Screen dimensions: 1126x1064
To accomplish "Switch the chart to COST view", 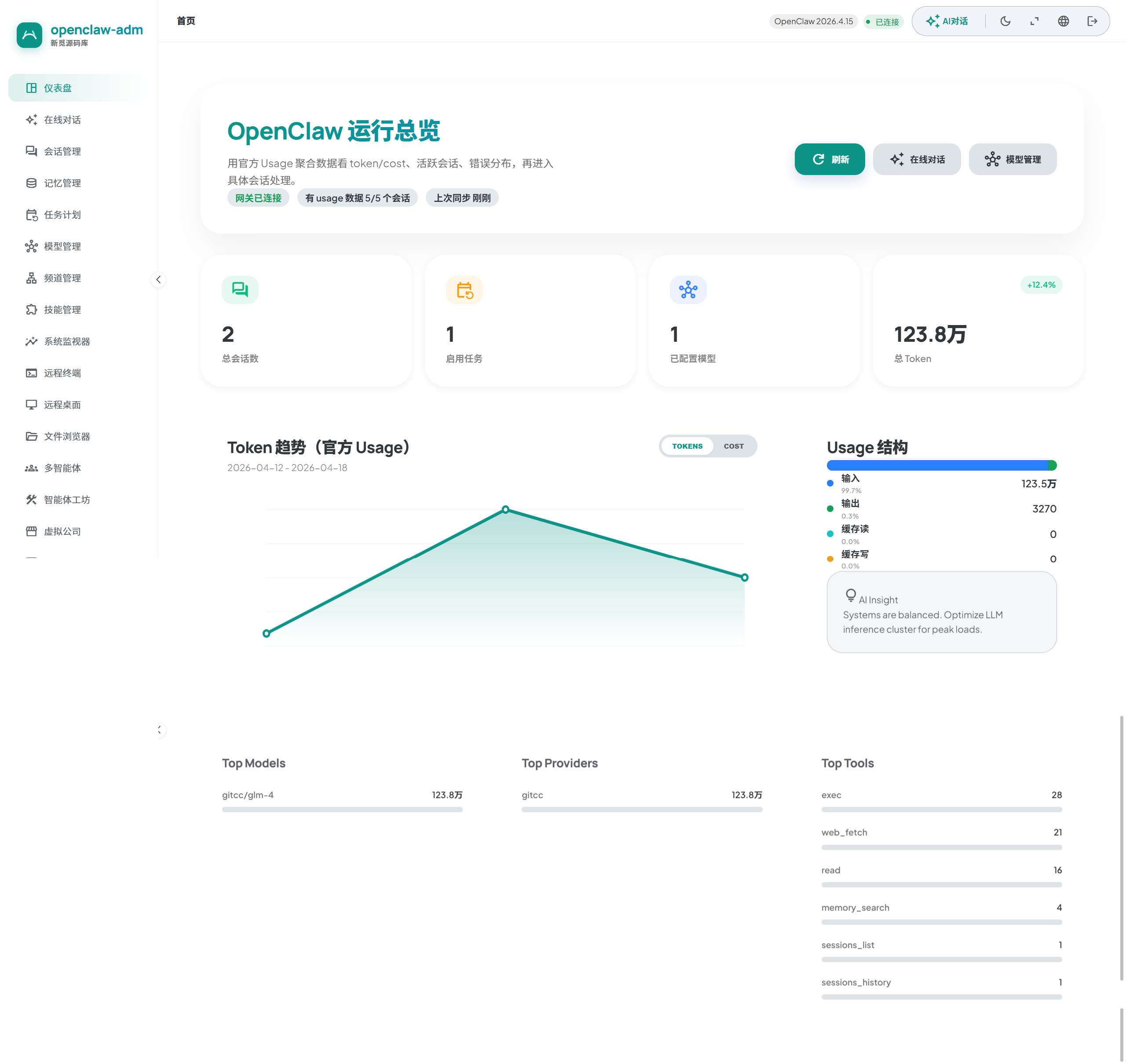I will click(x=734, y=446).
